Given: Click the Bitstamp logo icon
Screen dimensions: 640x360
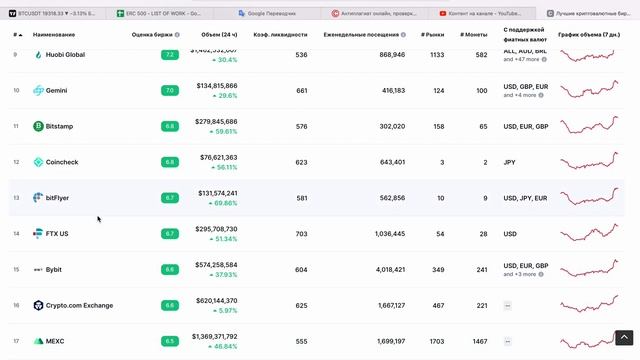Looking at the screenshot, I should coord(38,126).
